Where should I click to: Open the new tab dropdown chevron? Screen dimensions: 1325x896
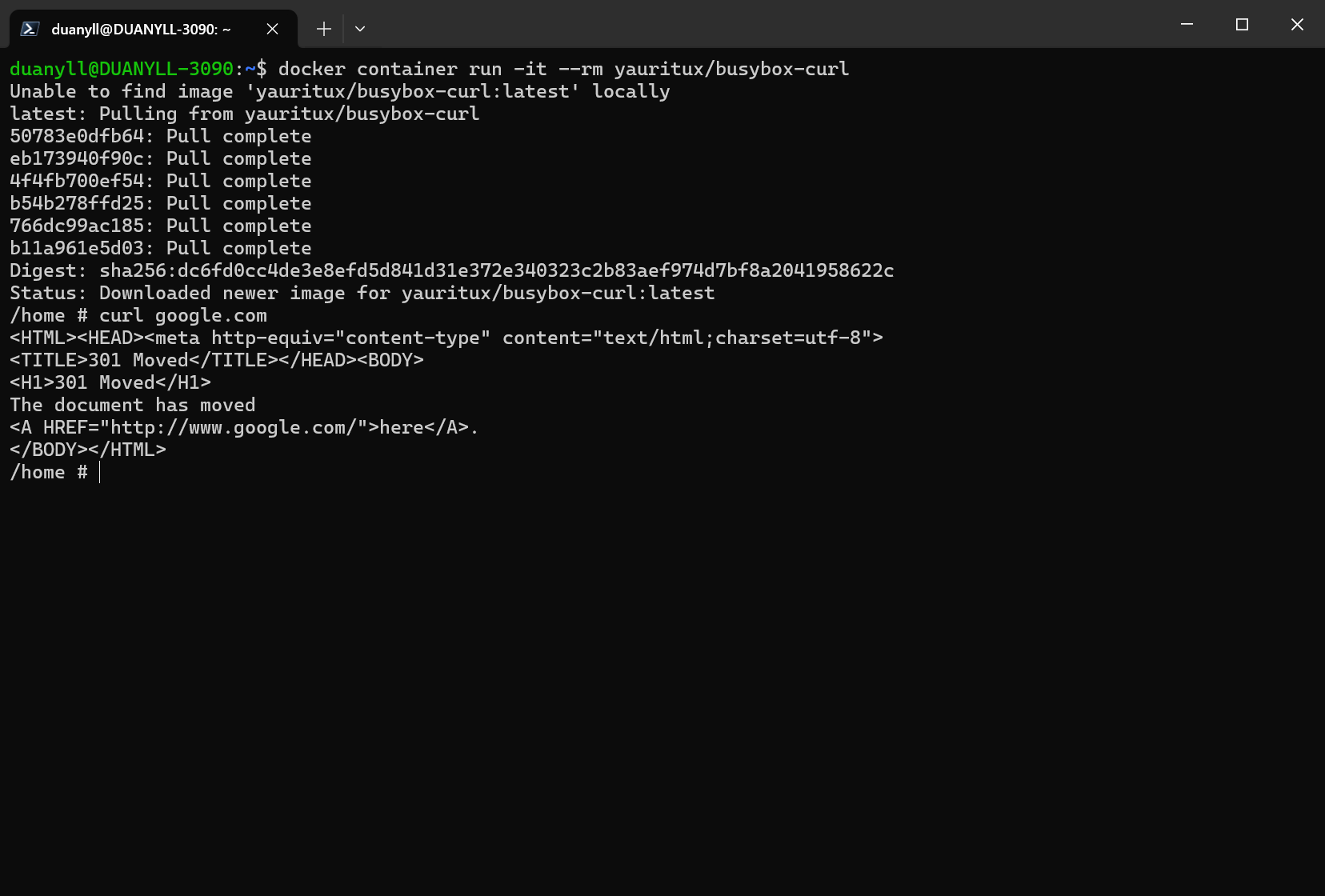tap(359, 29)
